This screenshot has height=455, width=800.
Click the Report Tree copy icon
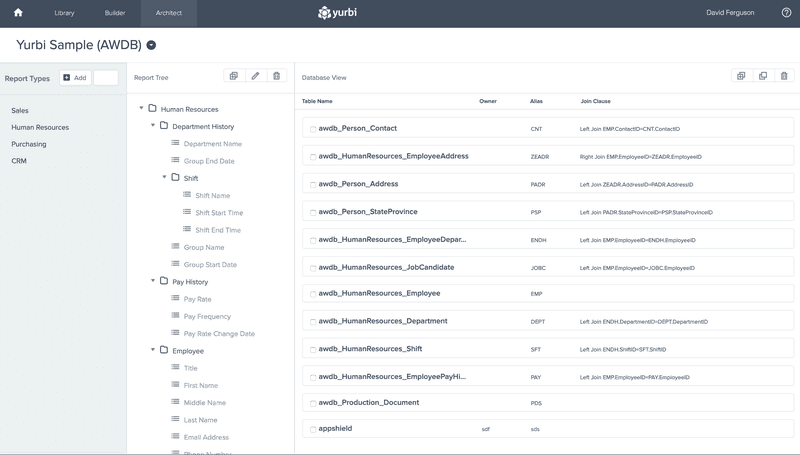tap(234, 76)
